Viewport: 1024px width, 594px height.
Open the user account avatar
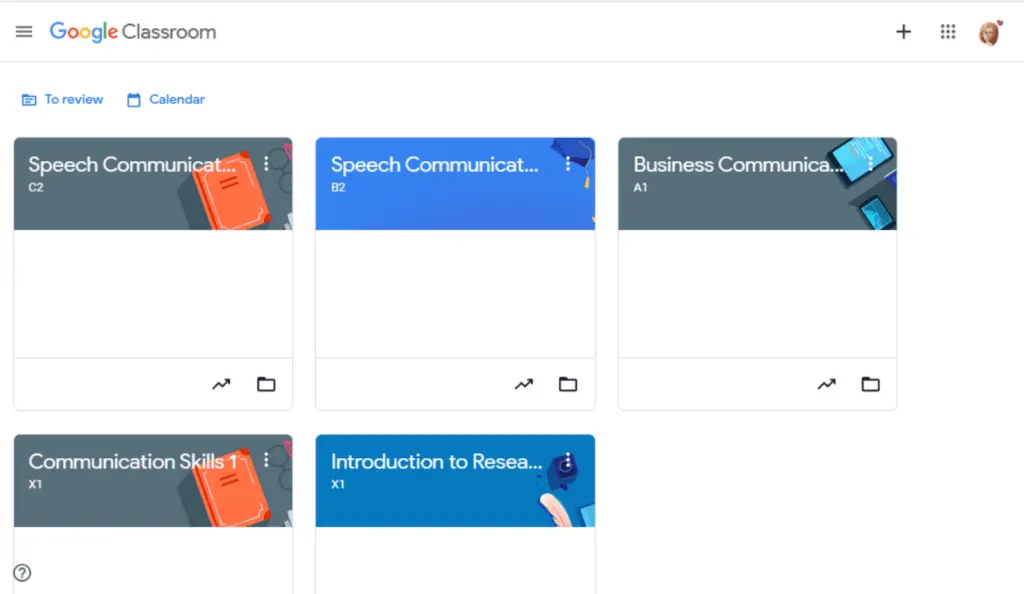tap(990, 32)
